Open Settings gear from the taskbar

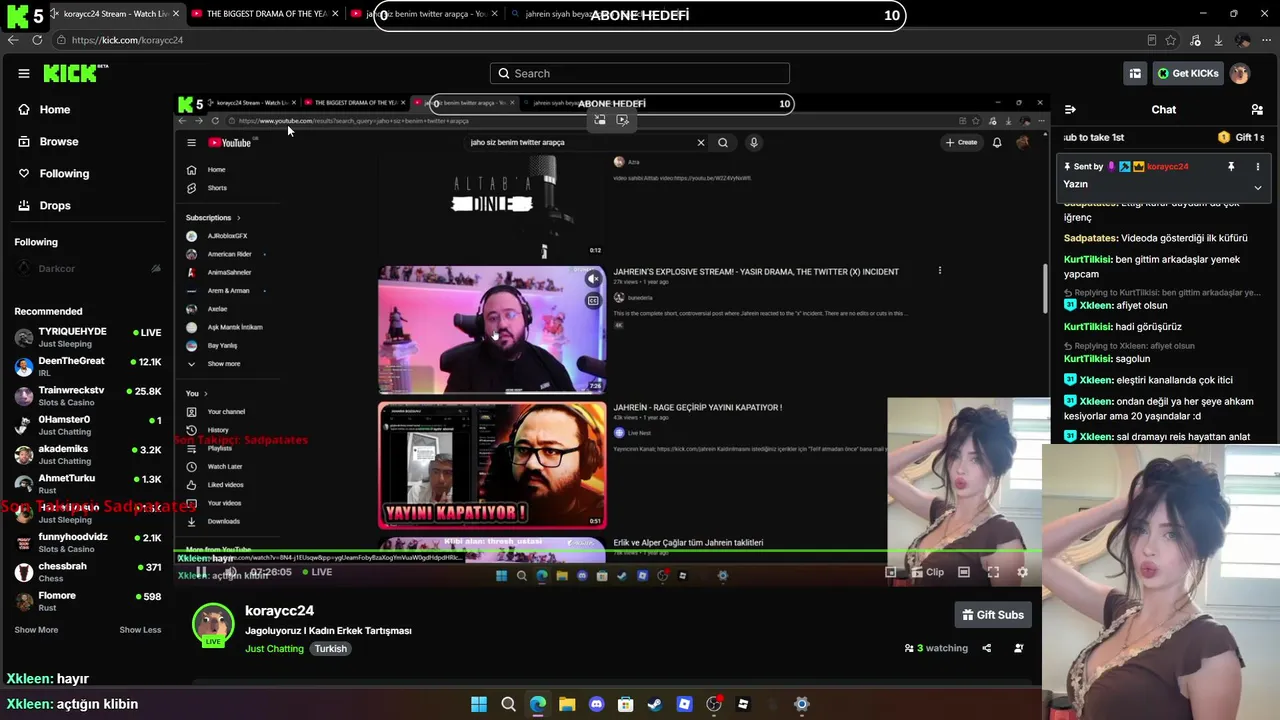[801, 704]
